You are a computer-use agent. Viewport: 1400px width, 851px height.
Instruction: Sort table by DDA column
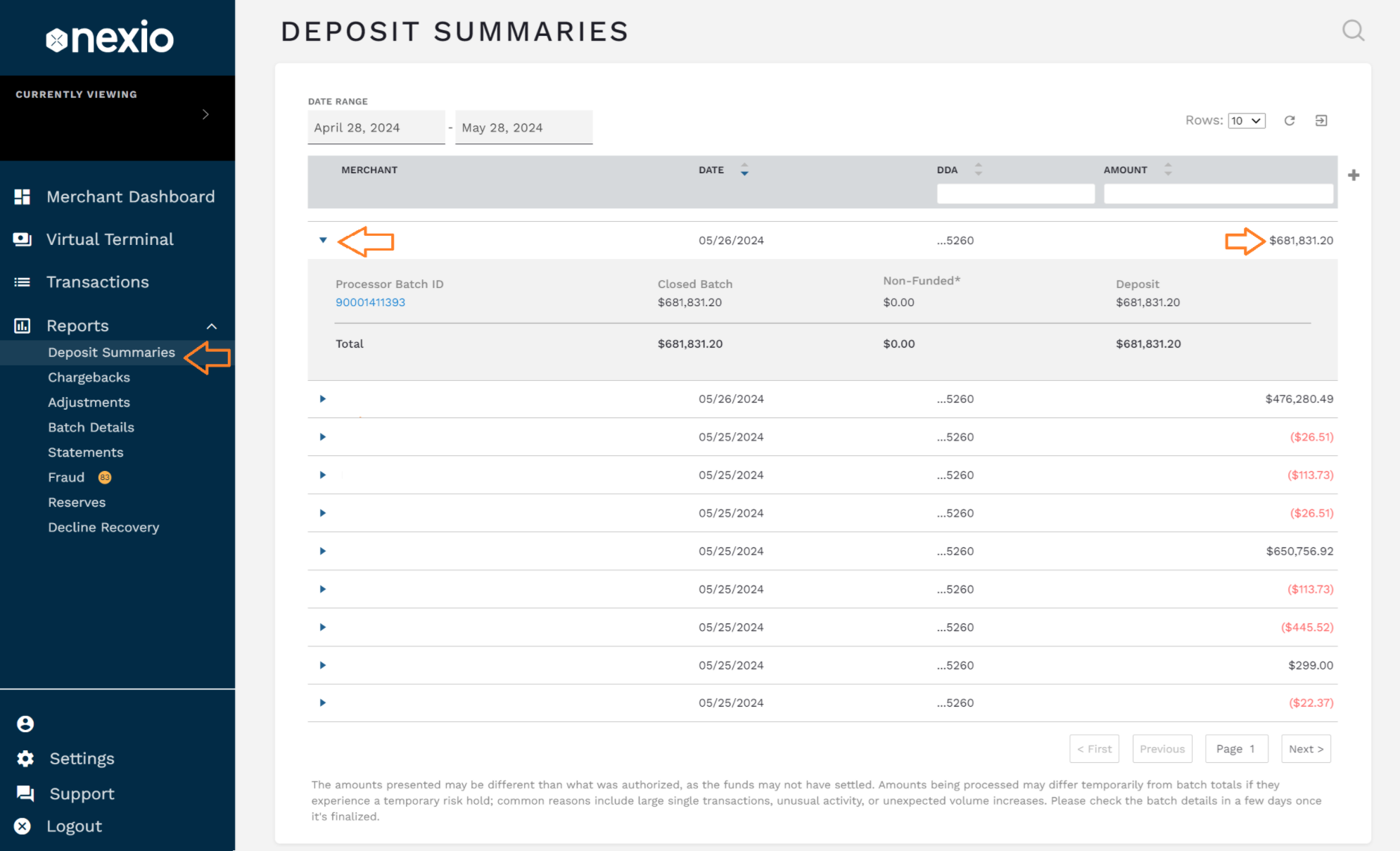click(x=978, y=170)
